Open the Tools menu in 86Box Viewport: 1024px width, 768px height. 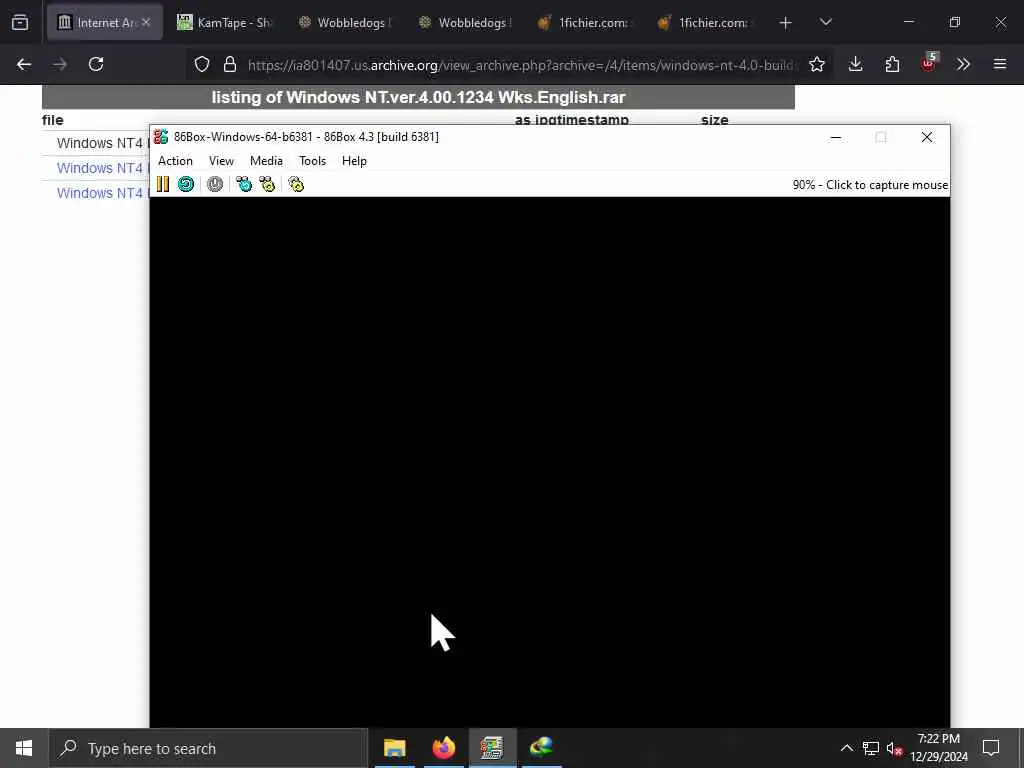[x=312, y=161]
